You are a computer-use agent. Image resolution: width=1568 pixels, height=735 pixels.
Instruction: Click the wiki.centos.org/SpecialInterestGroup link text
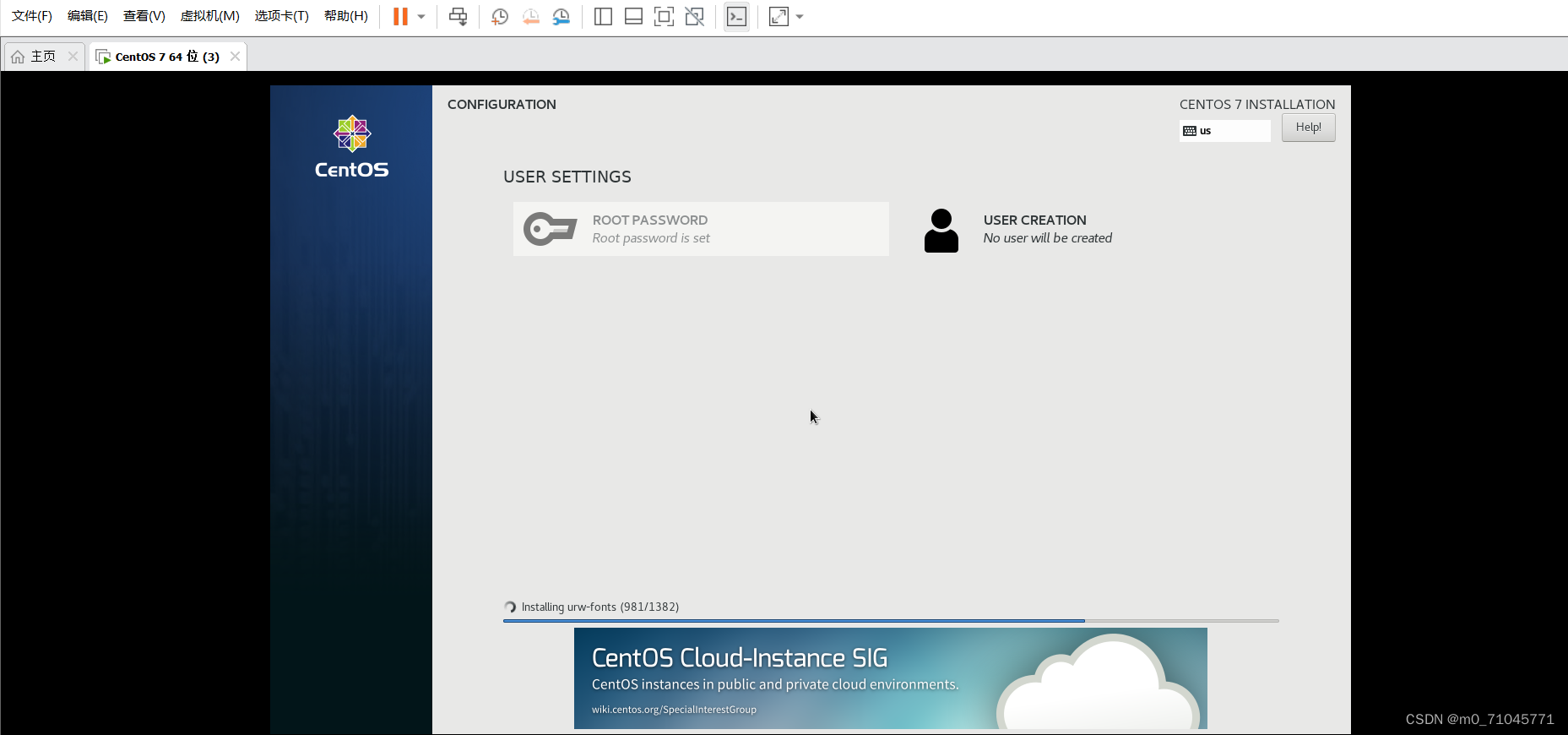click(674, 710)
